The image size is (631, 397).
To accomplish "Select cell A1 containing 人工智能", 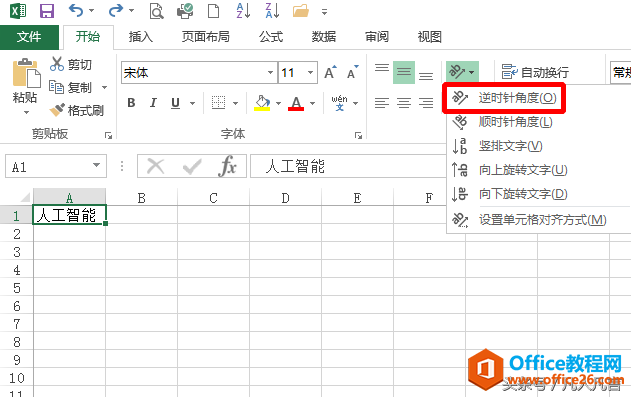I will (x=69, y=215).
